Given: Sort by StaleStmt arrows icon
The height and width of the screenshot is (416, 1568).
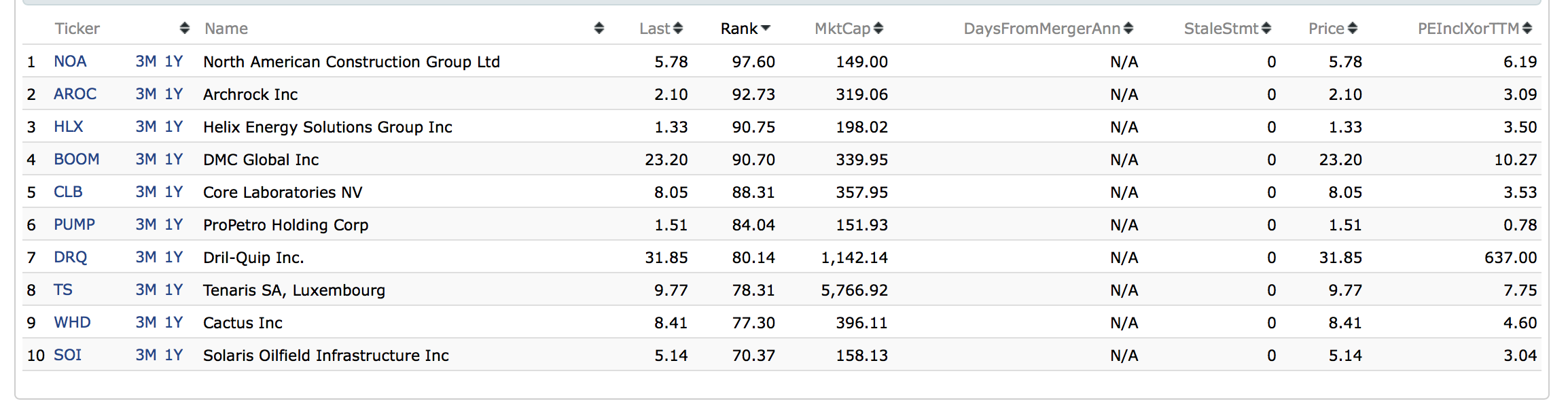Looking at the screenshot, I should point(1266,29).
